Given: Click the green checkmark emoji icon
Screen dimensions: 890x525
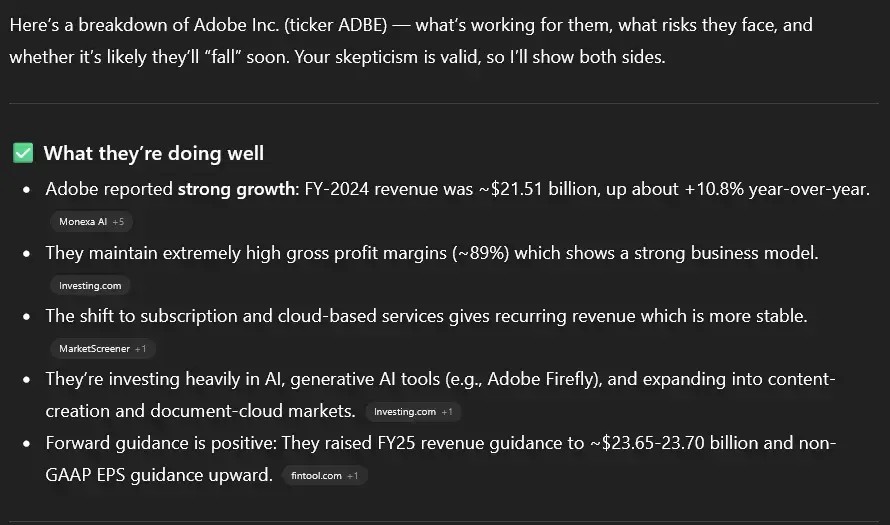Looking at the screenshot, I should pyautogui.click(x=23, y=153).
